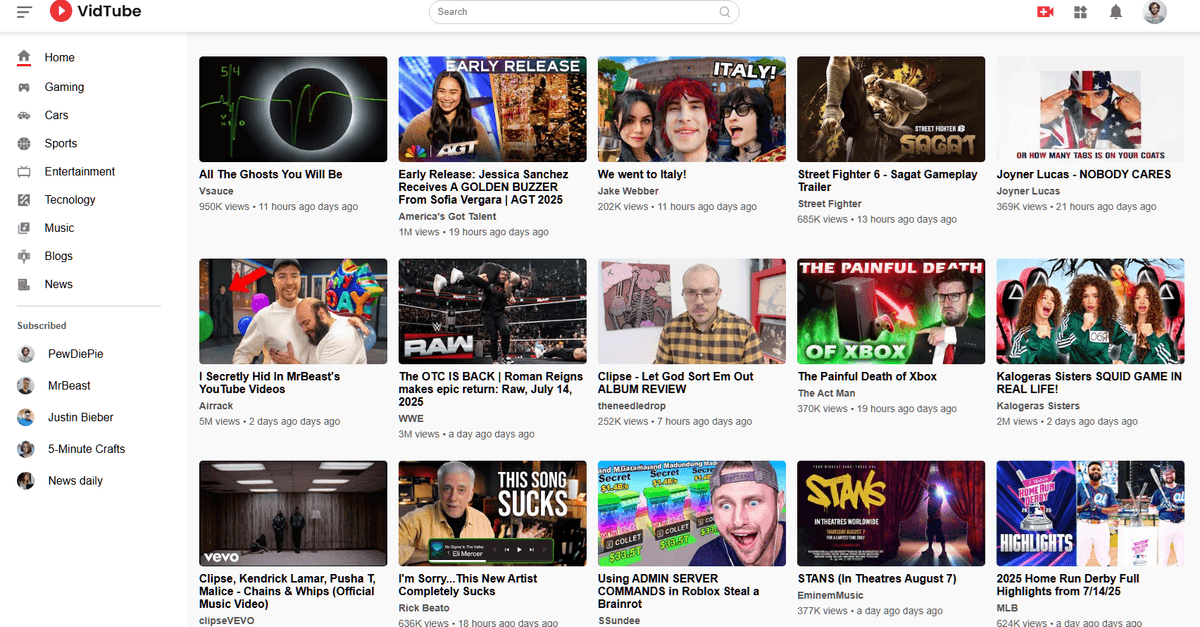The image size is (1200, 627).
Task: Open the MrBeast hiding video thumbnail
Action: (293, 311)
